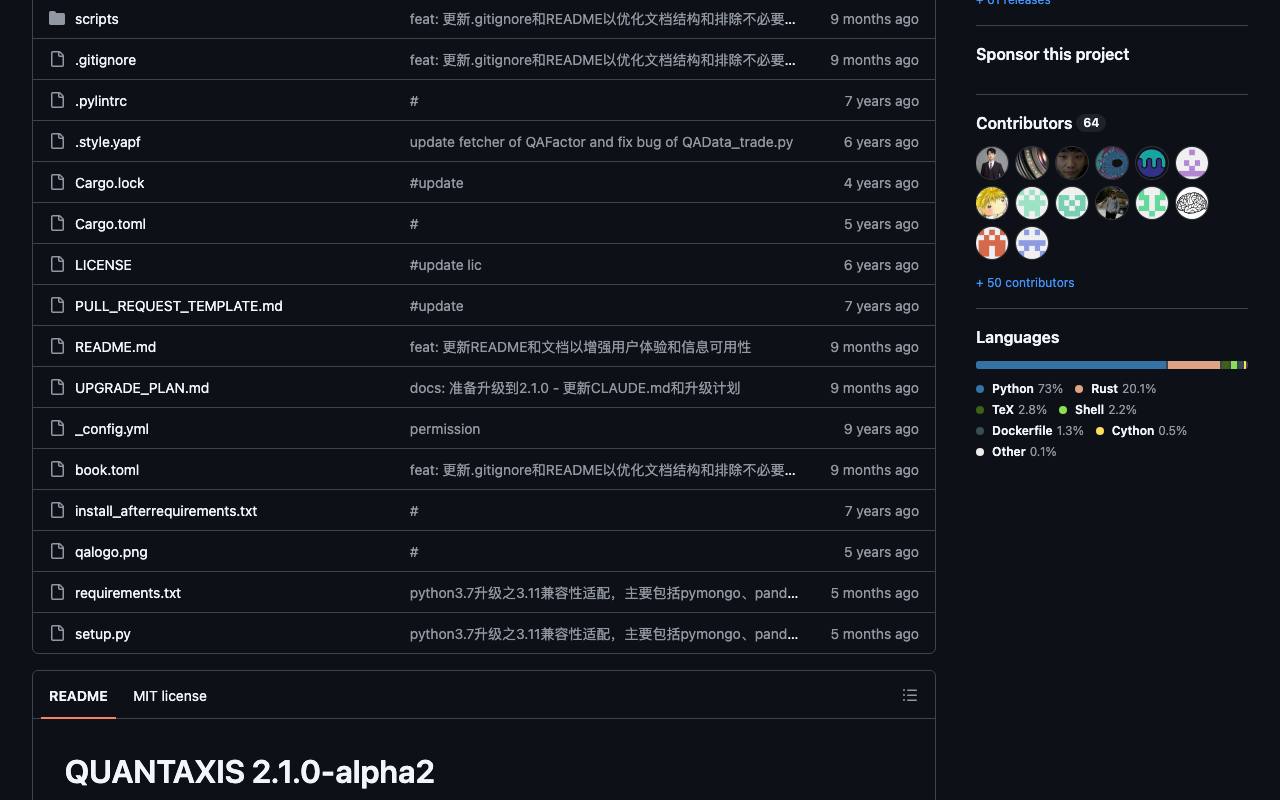Click the file icon next to qalogo.png
This screenshot has height=800, width=1280.
57,552
